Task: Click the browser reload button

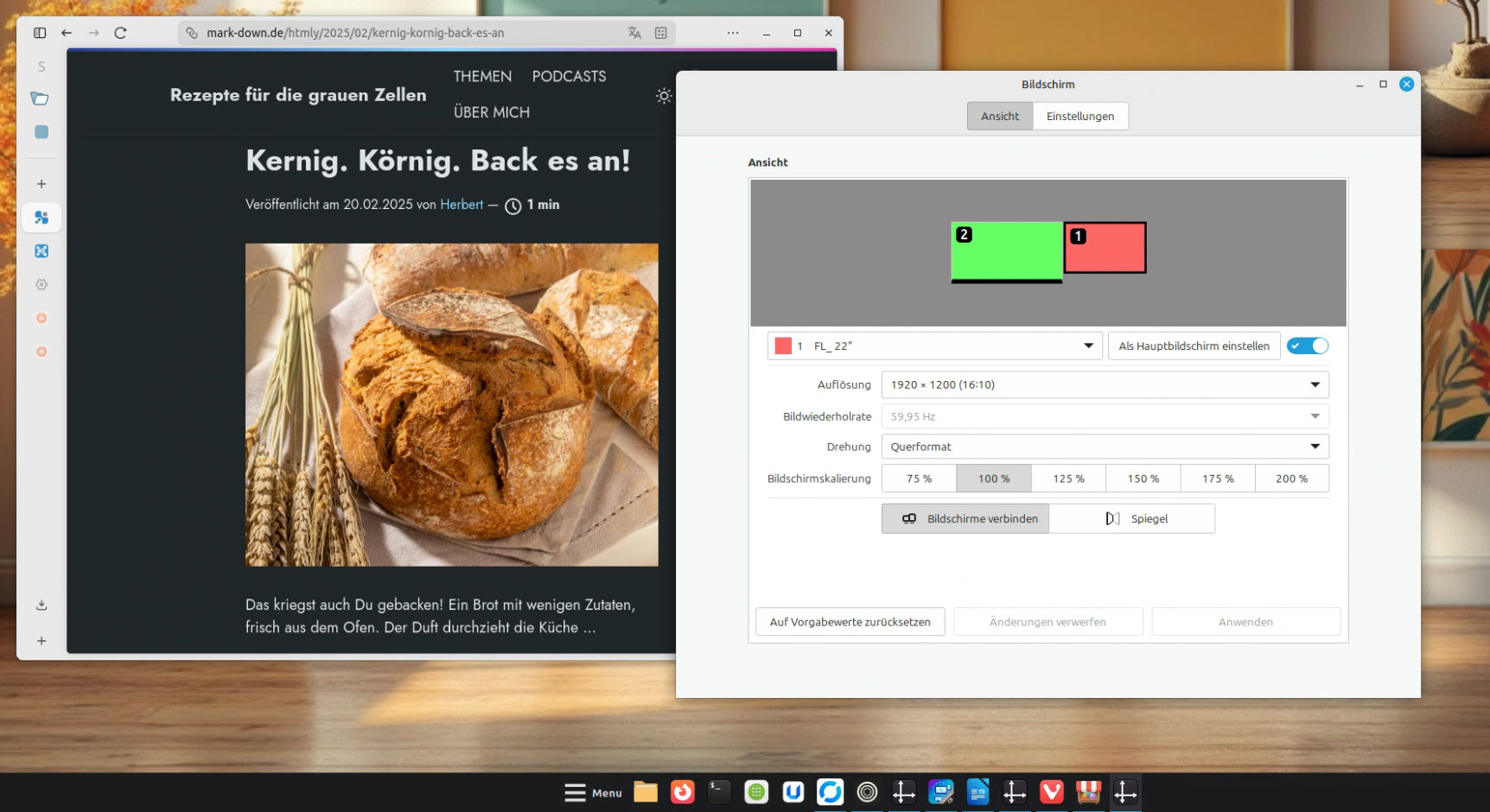Action: [120, 33]
